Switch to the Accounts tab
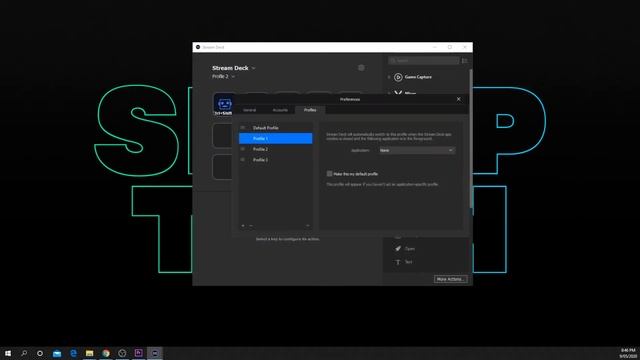Screen dimensions: 640x360 click(280, 110)
